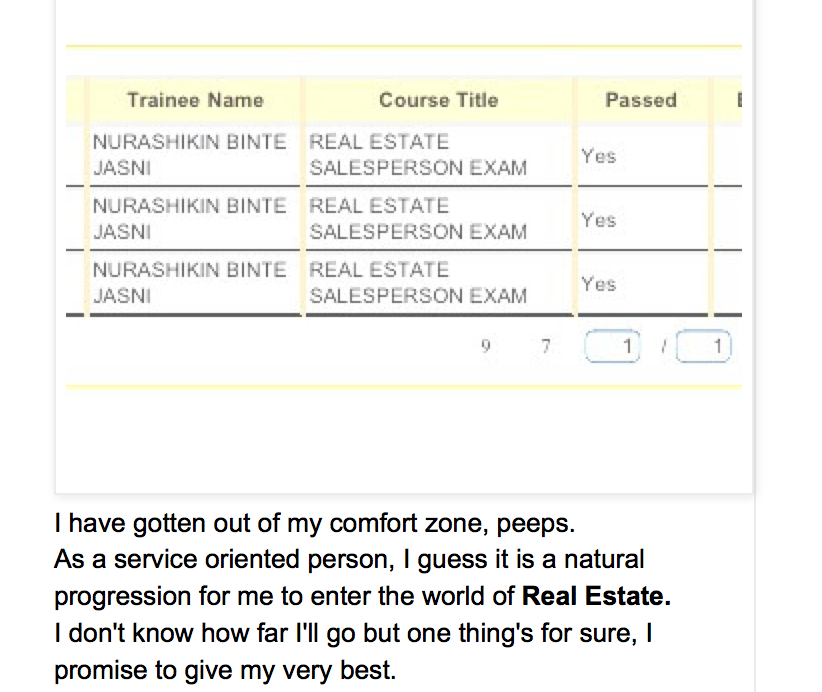Click the third row's Yes value
The width and height of the screenshot is (822, 692).
point(599,284)
